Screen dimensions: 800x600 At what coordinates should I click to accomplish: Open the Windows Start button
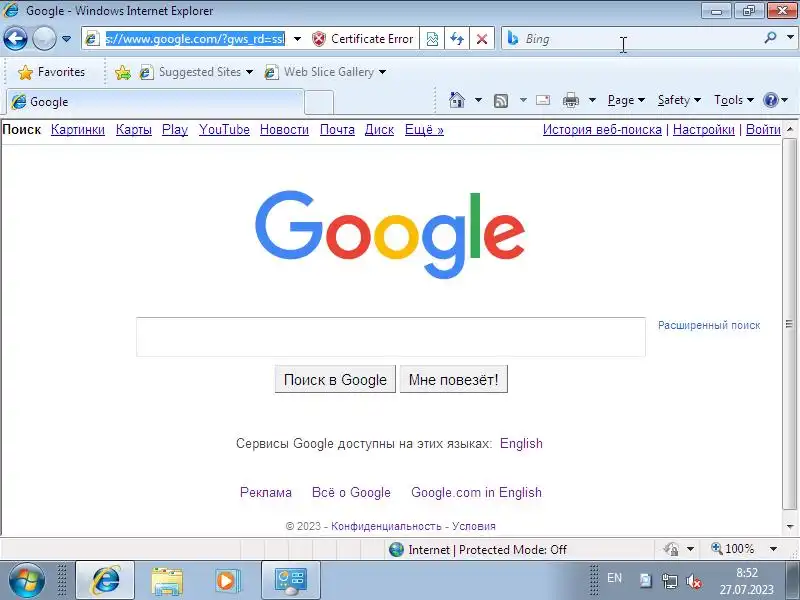pos(27,580)
